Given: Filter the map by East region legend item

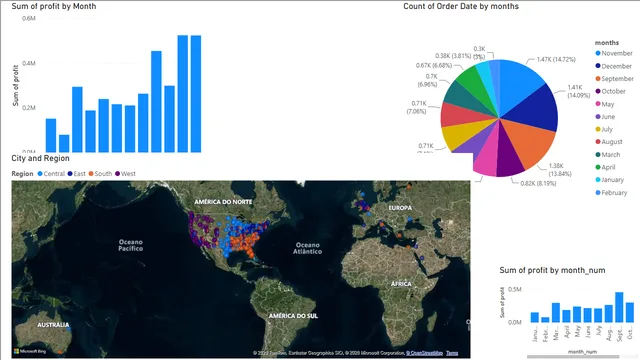Looking at the screenshot, I should coord(76,173).
